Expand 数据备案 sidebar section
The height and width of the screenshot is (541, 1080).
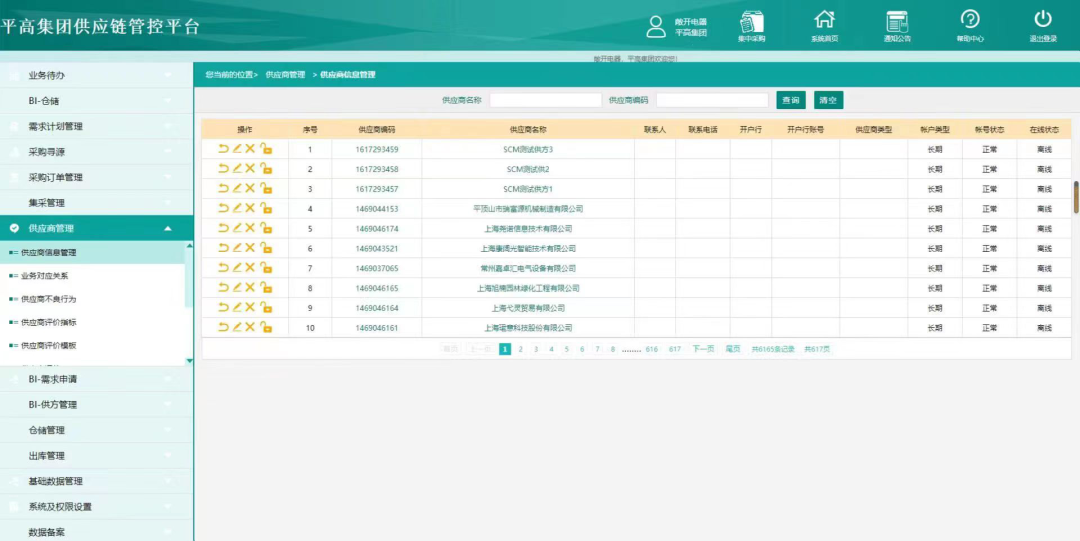click(x=96, y=532)
